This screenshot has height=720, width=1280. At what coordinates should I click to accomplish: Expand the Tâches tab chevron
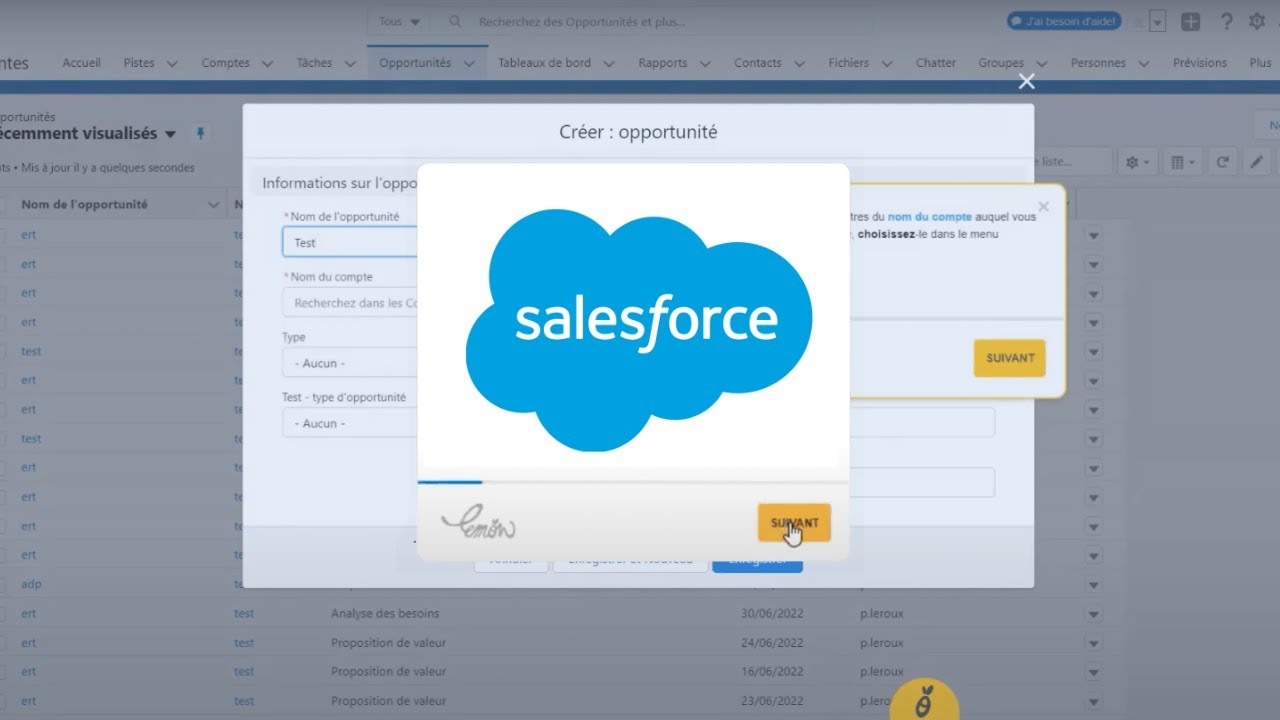[x=350, y=63]
